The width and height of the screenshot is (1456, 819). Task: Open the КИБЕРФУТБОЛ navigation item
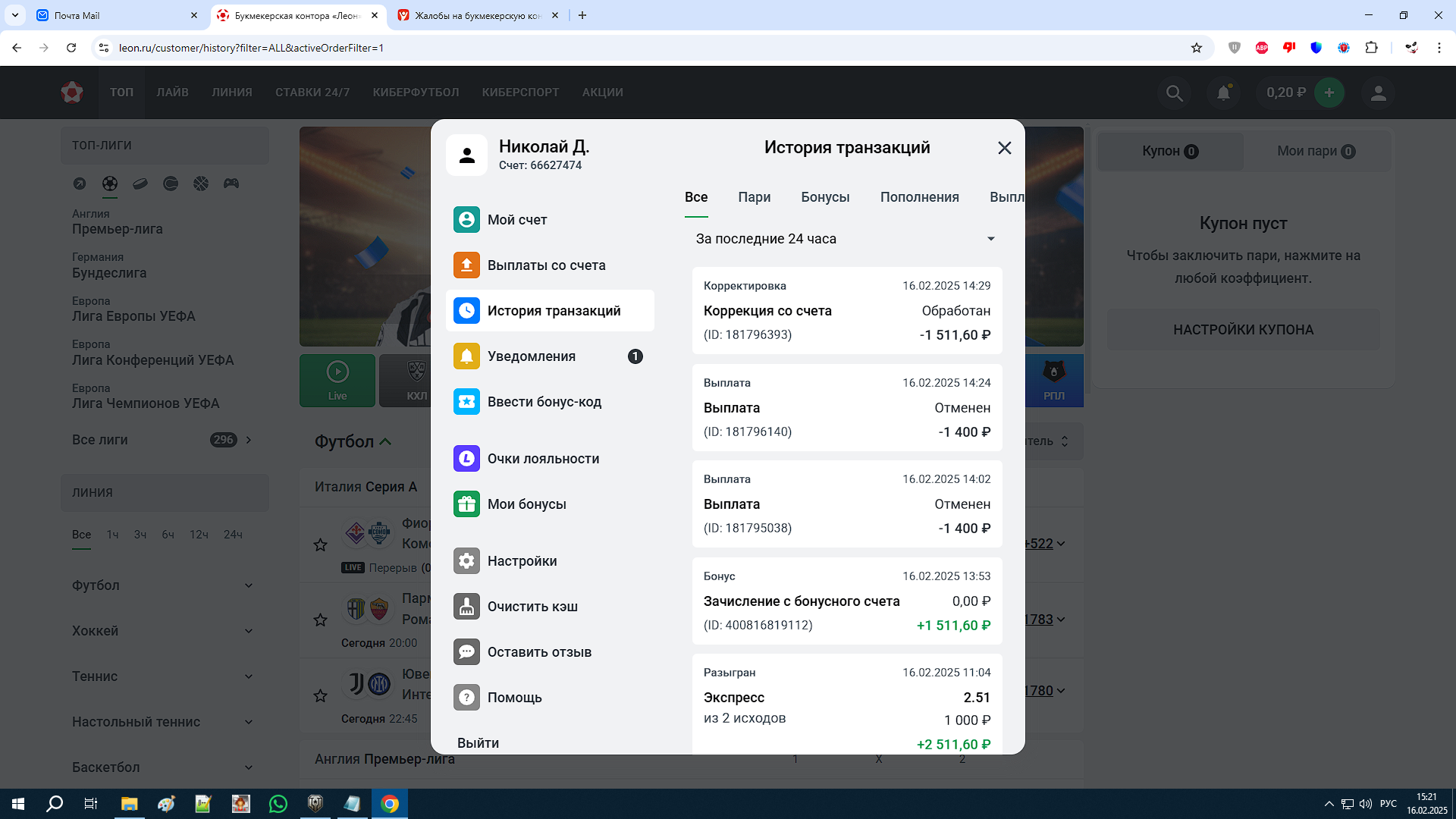tap(416, 93)
